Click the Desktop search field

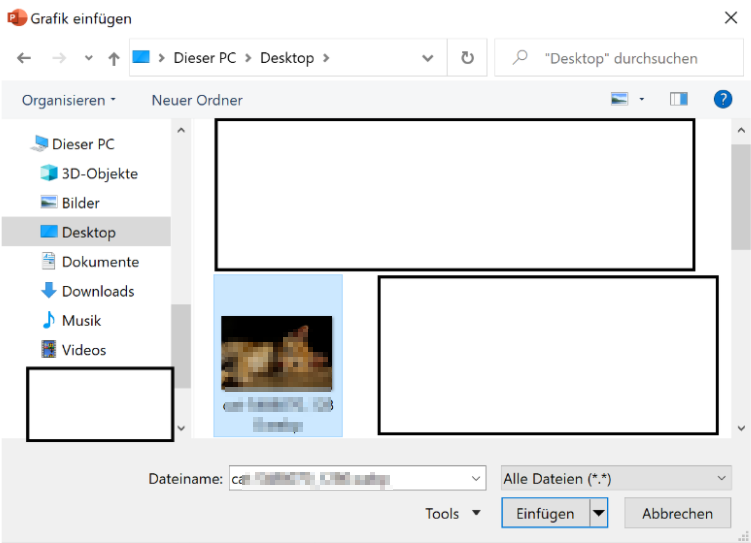[619, 58]
